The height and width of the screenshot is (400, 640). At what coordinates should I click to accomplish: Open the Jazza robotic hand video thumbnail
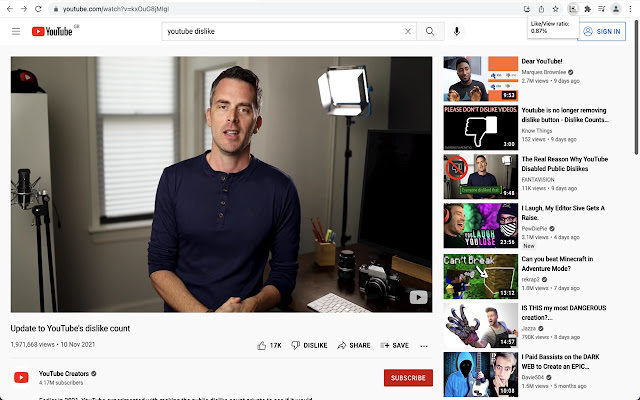coord(480,325)
